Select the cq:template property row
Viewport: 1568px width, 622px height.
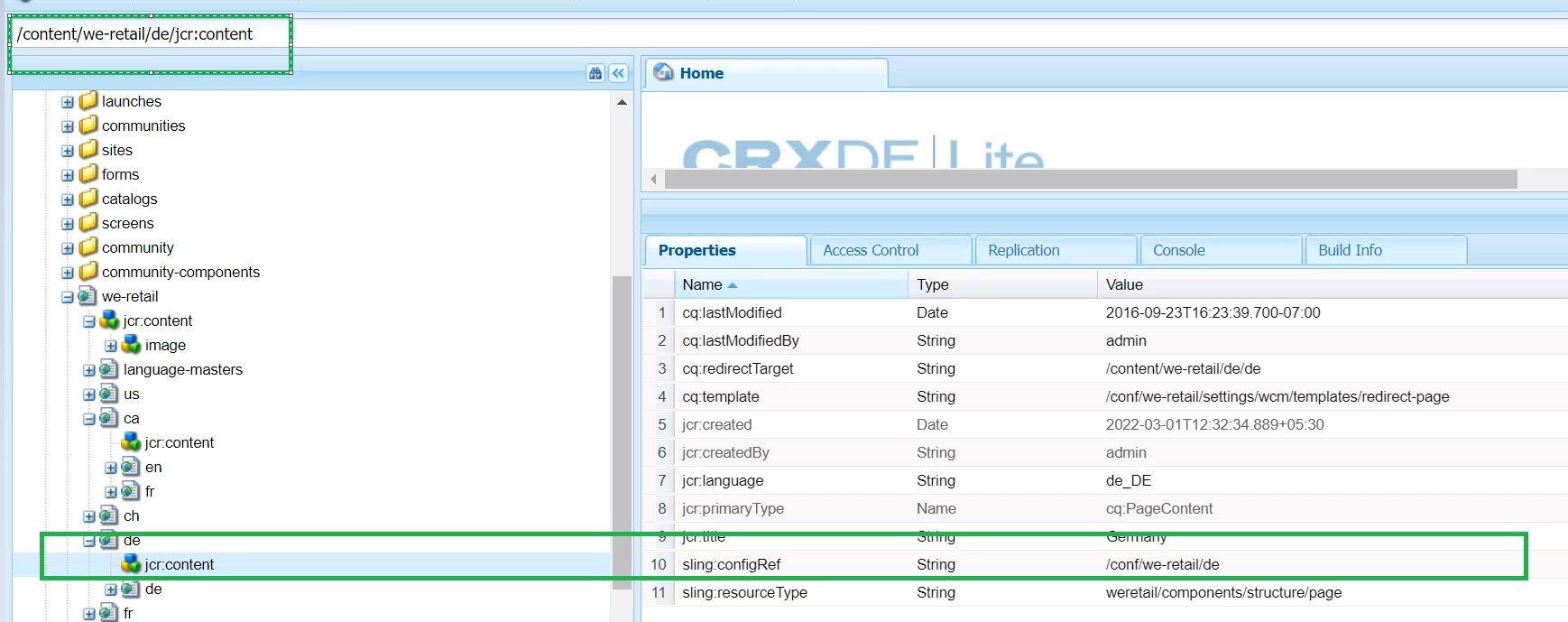point(1105,396)
